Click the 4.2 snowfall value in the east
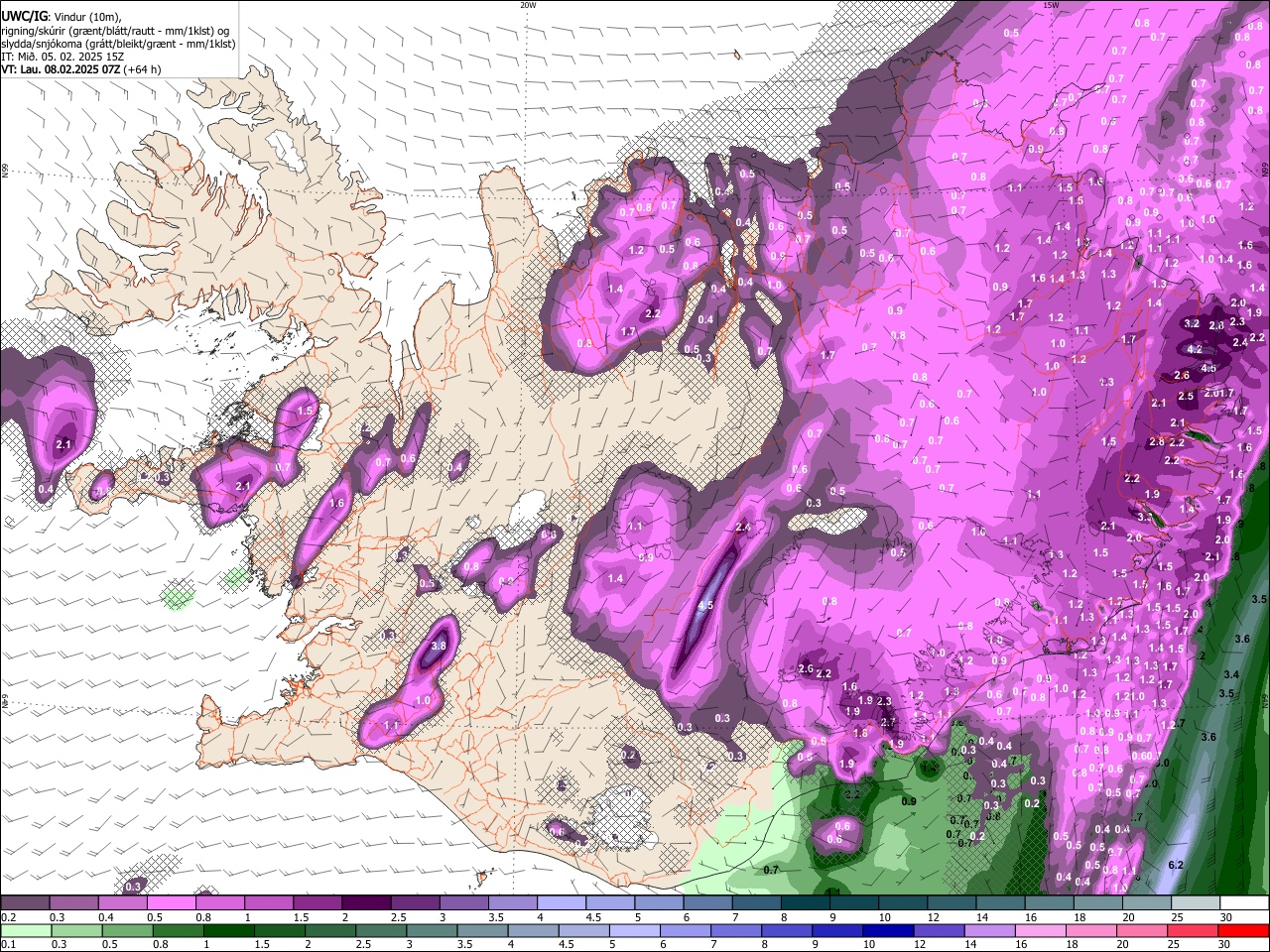The height and width of the screenshot is (952, 1270). (1195, 349)
